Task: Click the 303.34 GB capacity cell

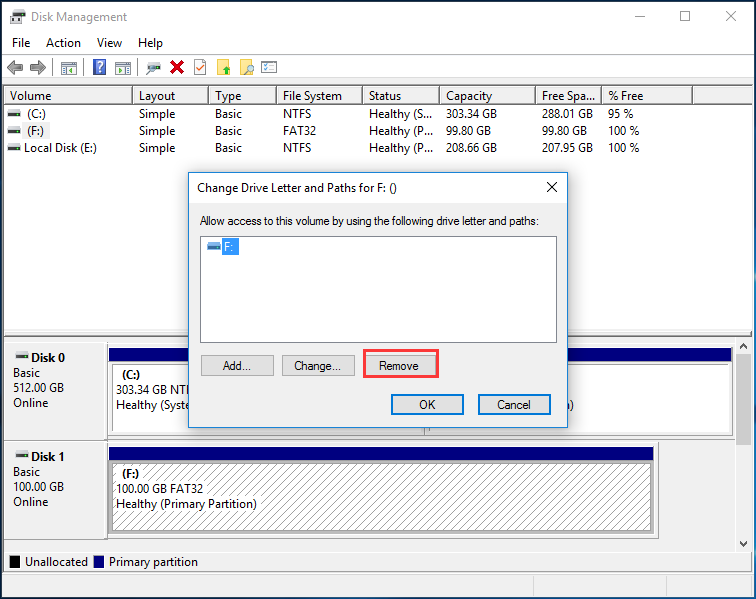Action: 471,114
